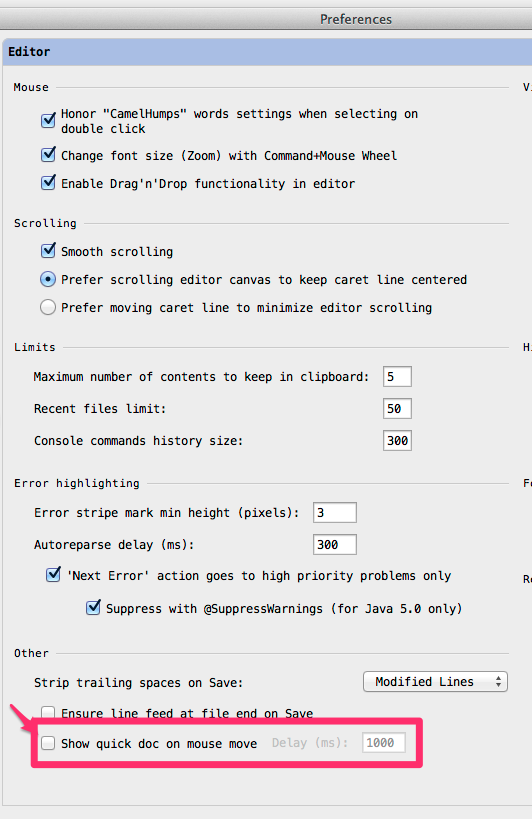Click Error stripe mark min height field

tap(335, 512)
